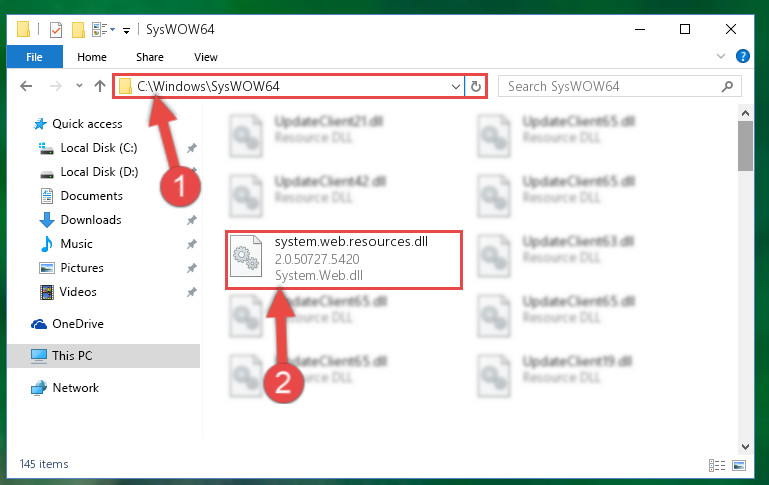The height and width of the screenshot is (485, 769).
Task: Click the search magnifier icon
Action: pos(727,86)
